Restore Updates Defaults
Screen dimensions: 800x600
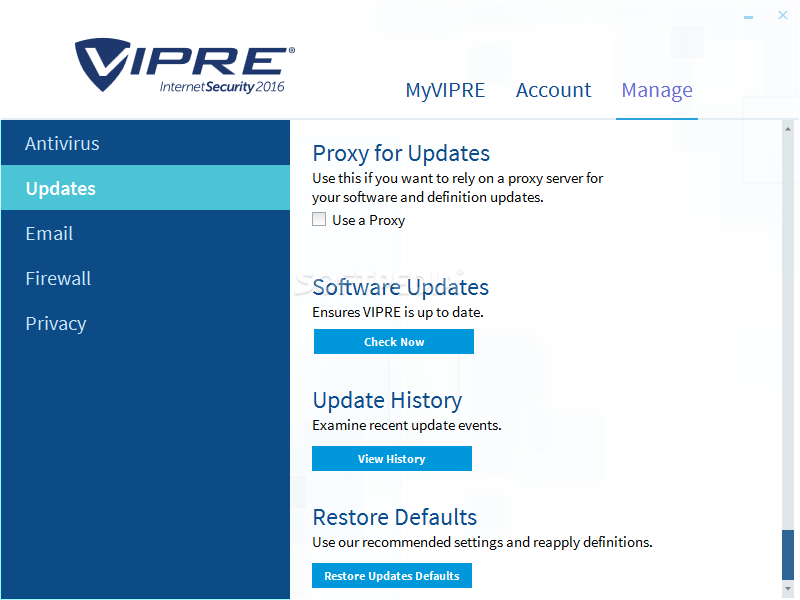[x=391, y=576]
